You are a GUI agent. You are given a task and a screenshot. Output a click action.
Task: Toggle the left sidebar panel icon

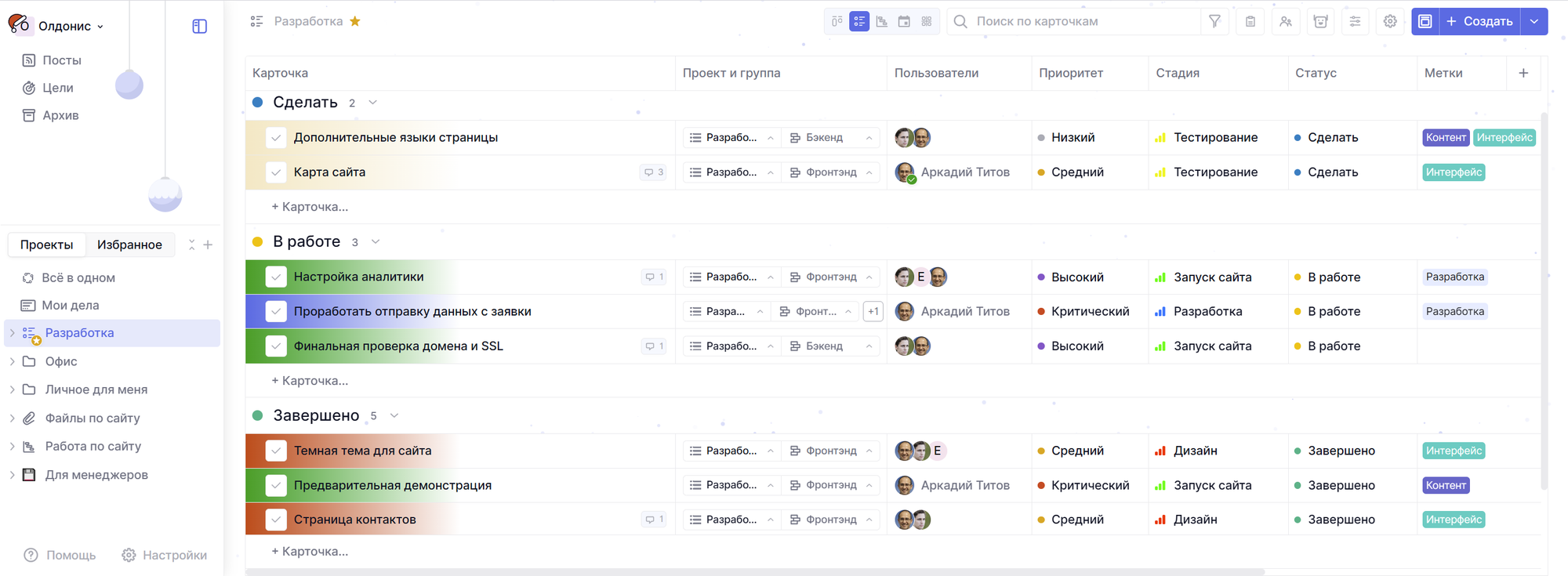pyautogui.click(x=199, y=27)
